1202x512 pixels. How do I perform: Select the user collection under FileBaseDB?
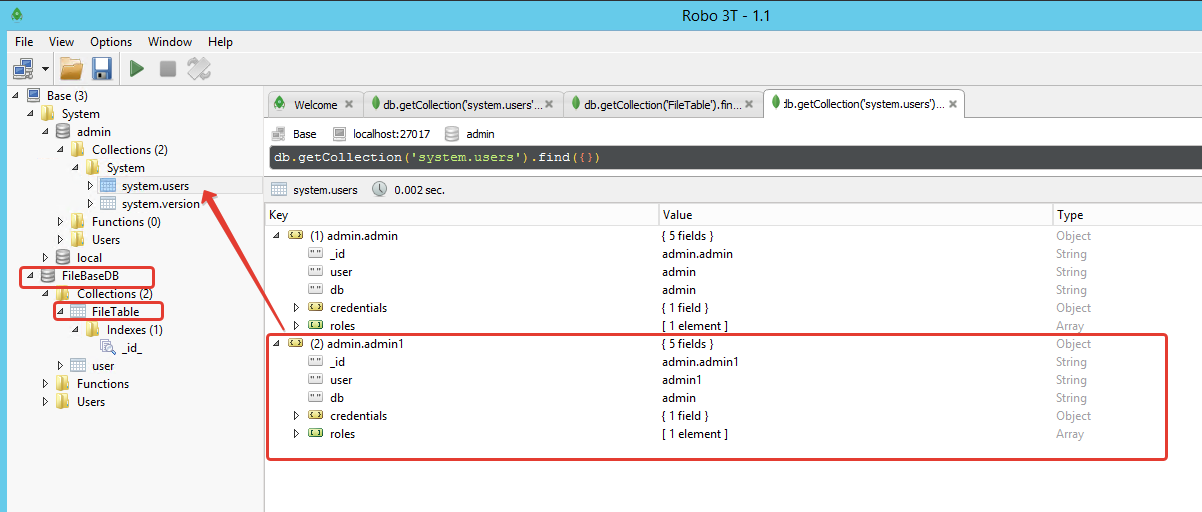(103, 366)
